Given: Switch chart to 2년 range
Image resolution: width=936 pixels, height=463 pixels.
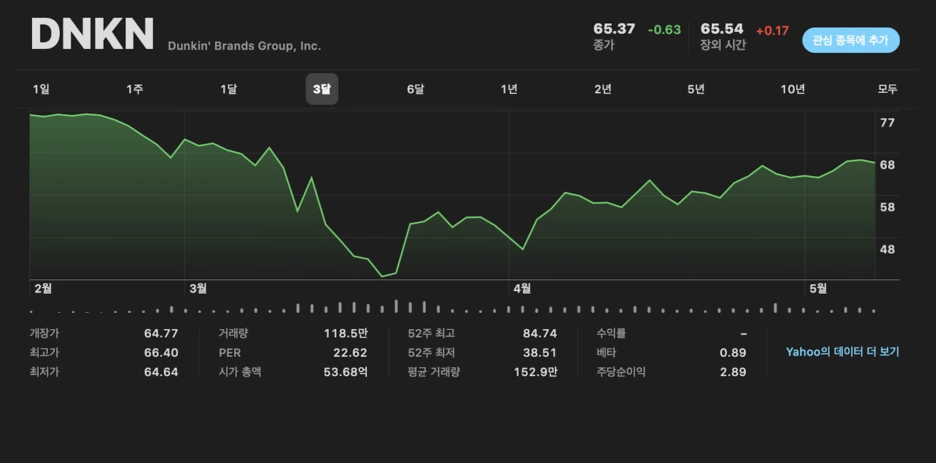Looking at the screenshot, I should 602,89.
